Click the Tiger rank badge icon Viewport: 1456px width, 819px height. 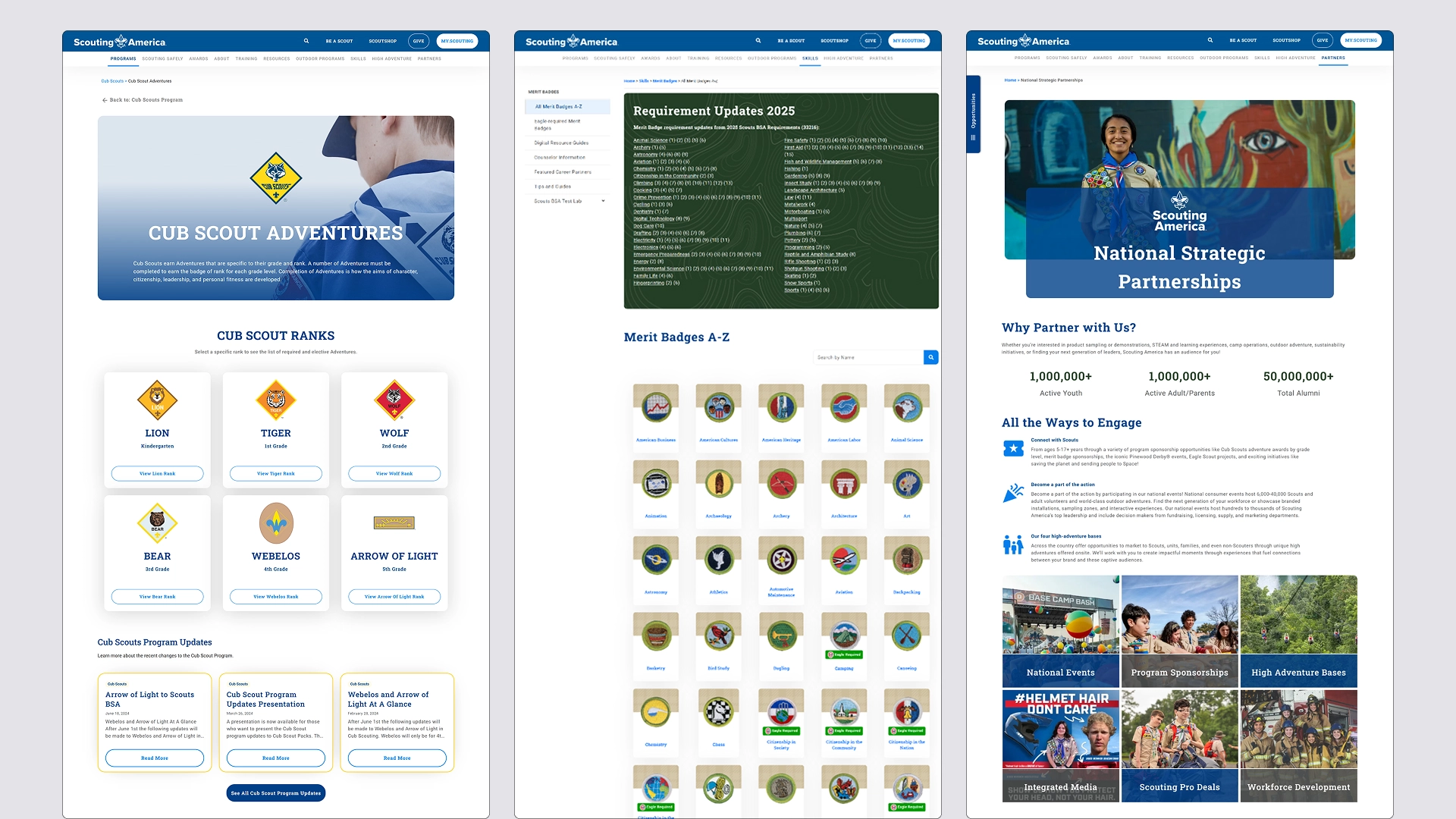[x=275, y=400]
